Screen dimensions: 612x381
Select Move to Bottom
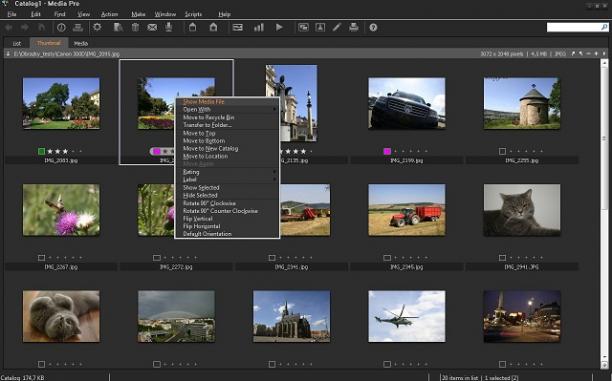point(226,141)
